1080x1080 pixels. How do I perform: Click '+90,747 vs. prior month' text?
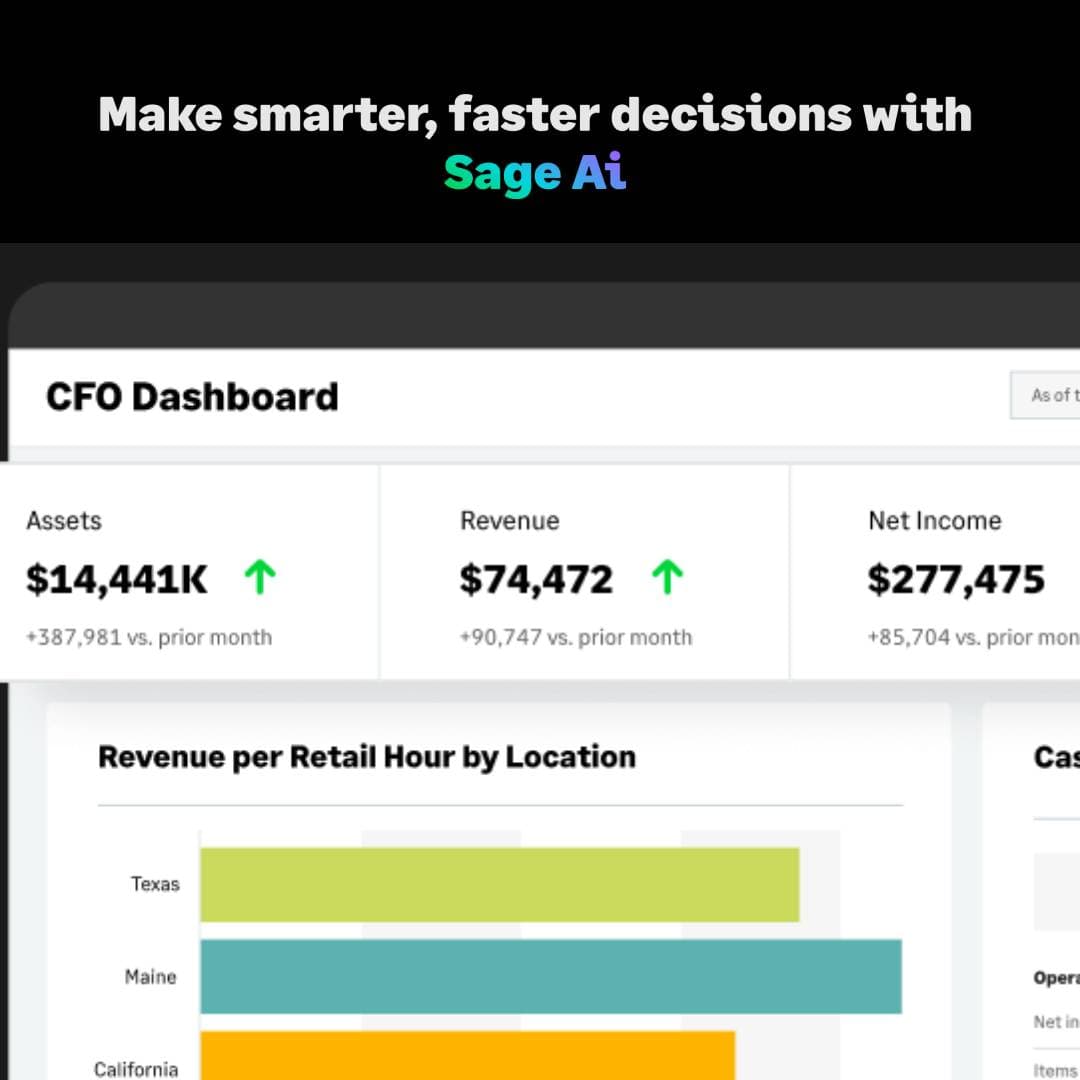[x=576, y=637]
